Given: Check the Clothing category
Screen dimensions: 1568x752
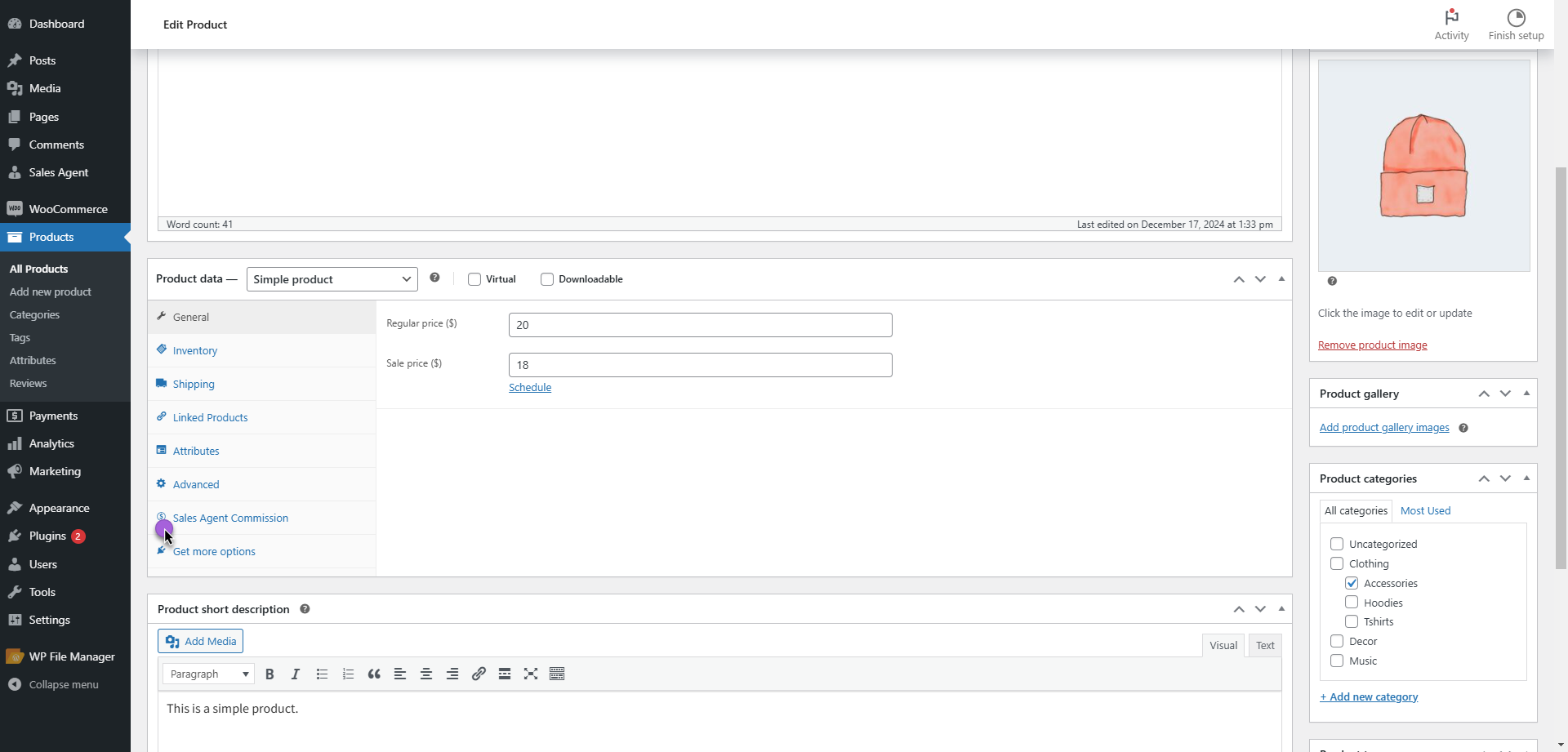Looking at the screenshot, I should click(x=1337, y=563).
